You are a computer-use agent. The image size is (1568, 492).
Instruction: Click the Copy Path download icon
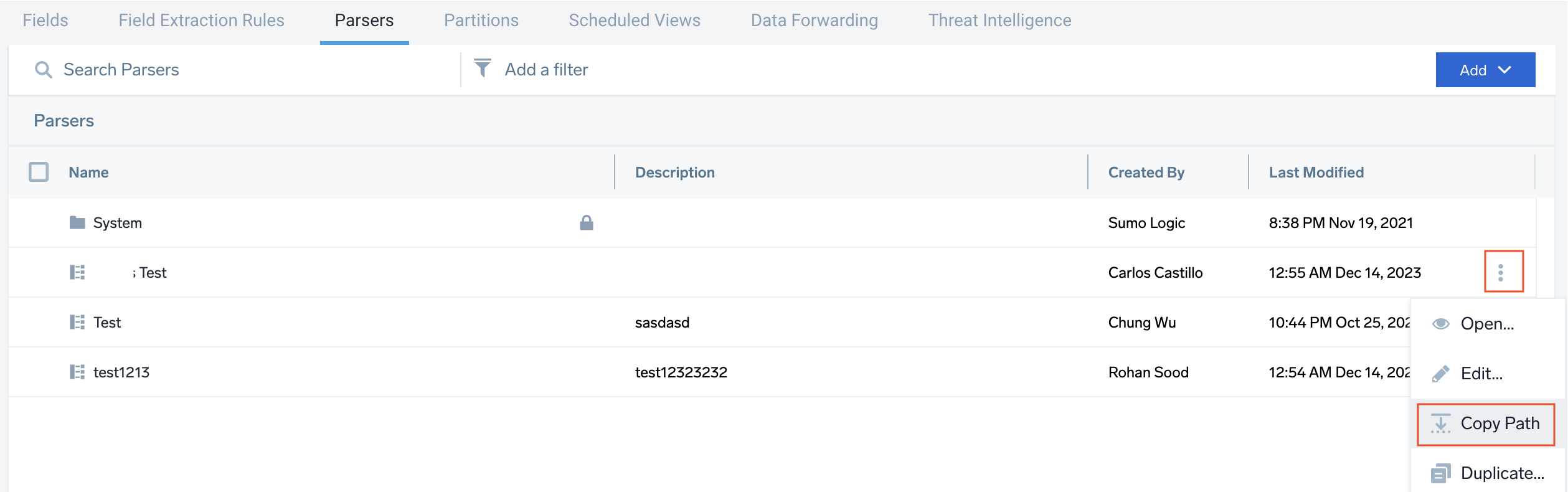[1442, 423]
